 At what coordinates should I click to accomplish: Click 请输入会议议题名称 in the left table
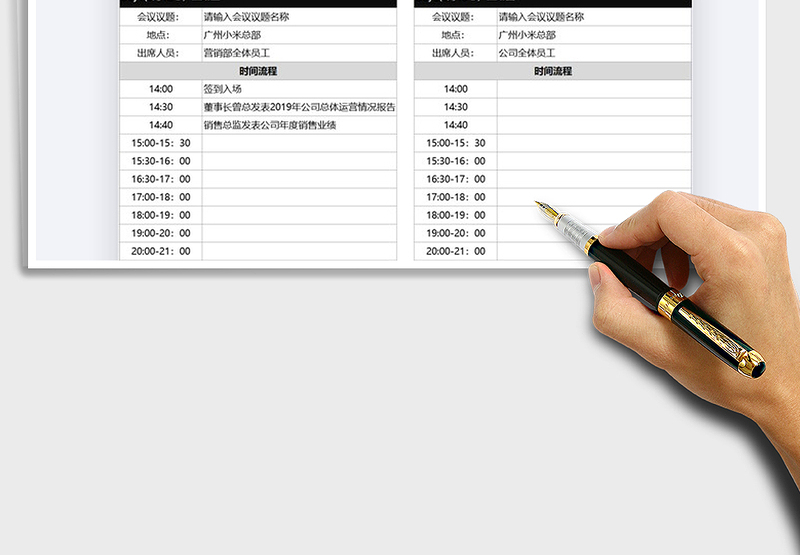pos(246,17)
